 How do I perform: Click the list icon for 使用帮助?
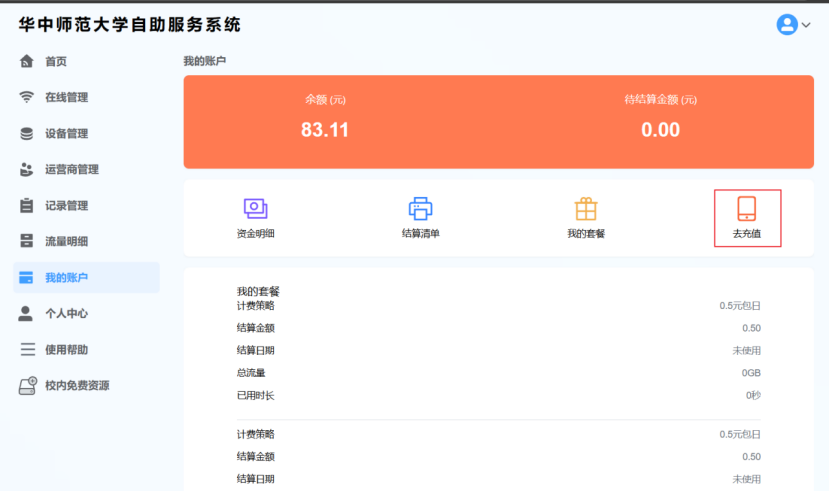coord(28,350)
